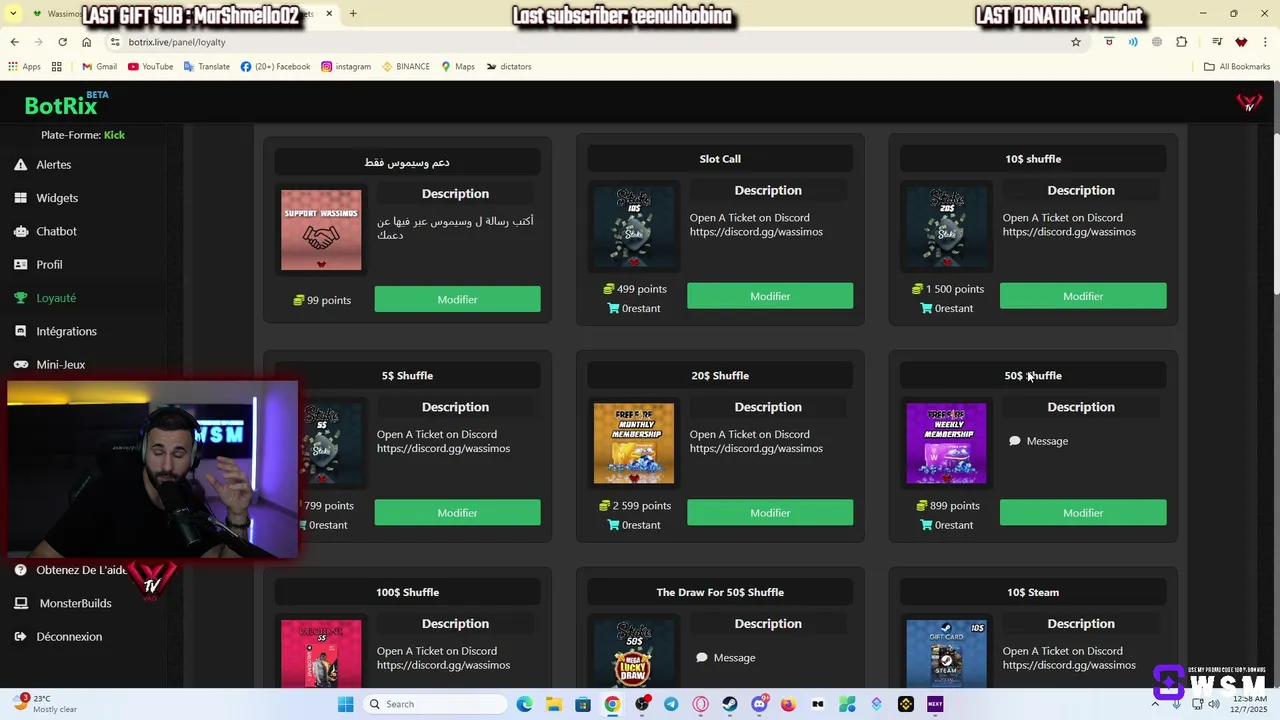Open the YouTube bookmark
Screen dimensions: 1280x720
coord(150,67)
